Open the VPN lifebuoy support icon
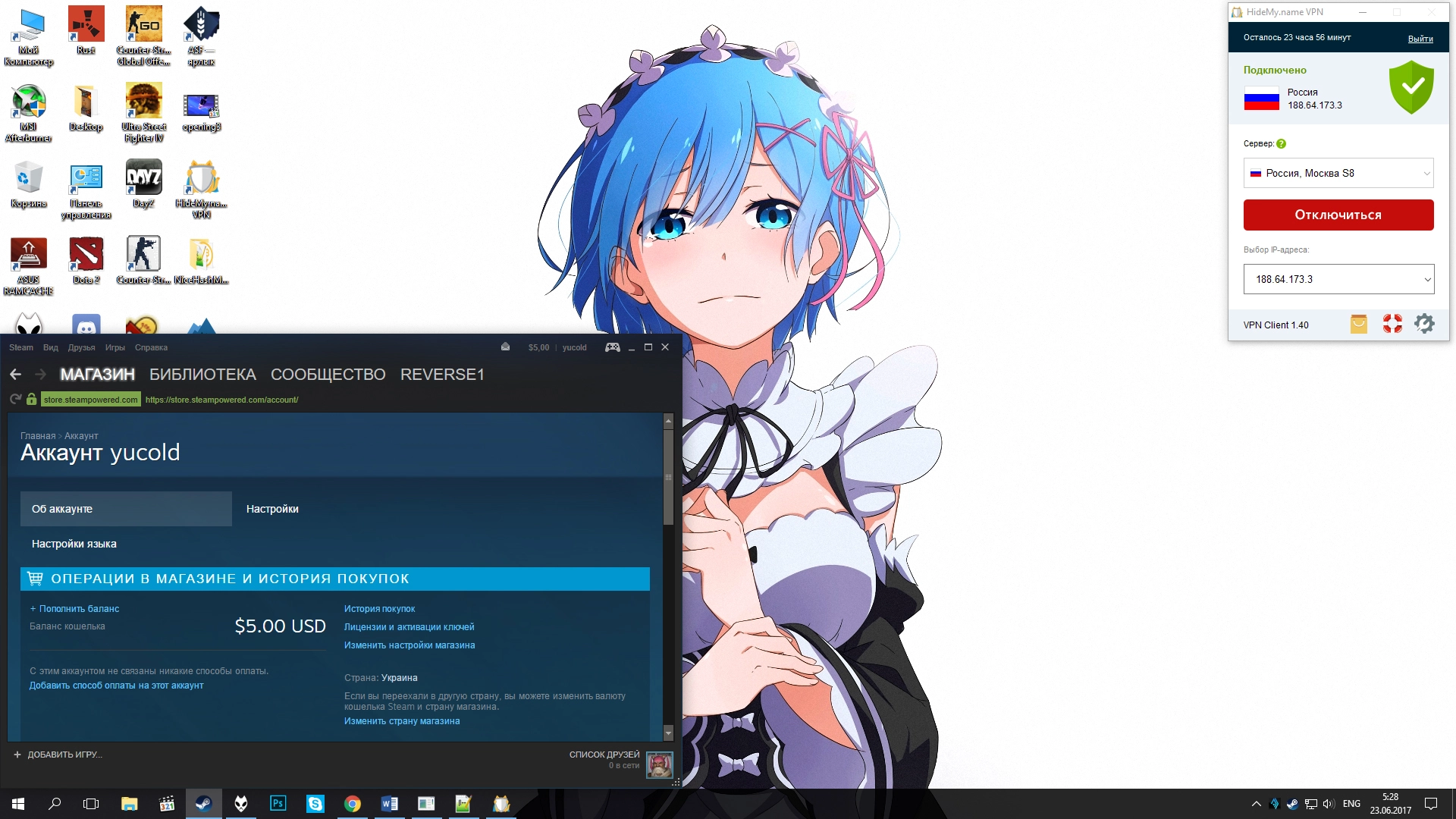This screenshot has width=1456, height=819. pyautogui.click(x=1392, y=325)
